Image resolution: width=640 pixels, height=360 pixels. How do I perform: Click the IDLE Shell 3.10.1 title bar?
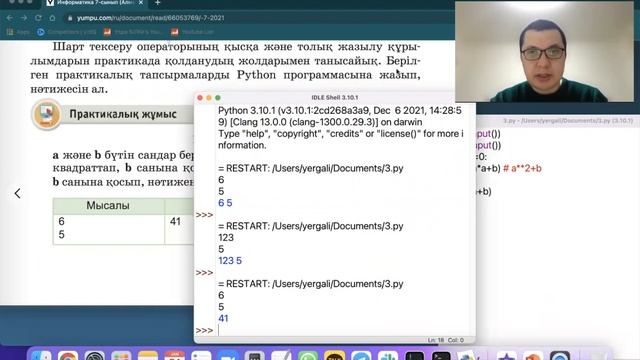[x=335, y=98]
